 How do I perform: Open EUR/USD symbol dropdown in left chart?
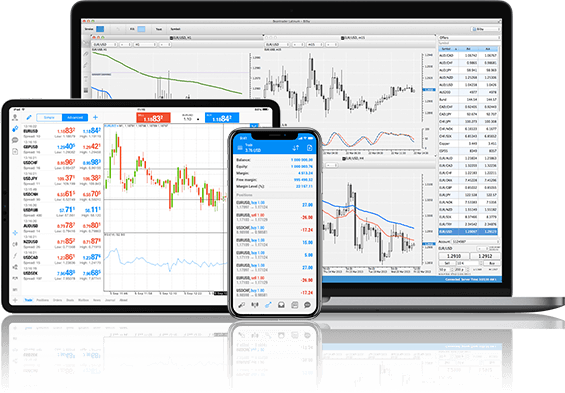coord(105,44)
